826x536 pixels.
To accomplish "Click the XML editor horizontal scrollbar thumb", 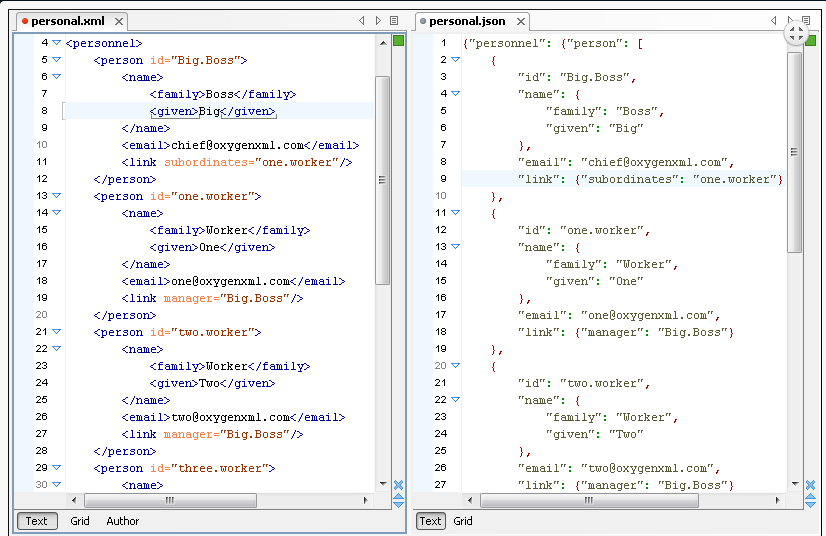I will 170,500.
